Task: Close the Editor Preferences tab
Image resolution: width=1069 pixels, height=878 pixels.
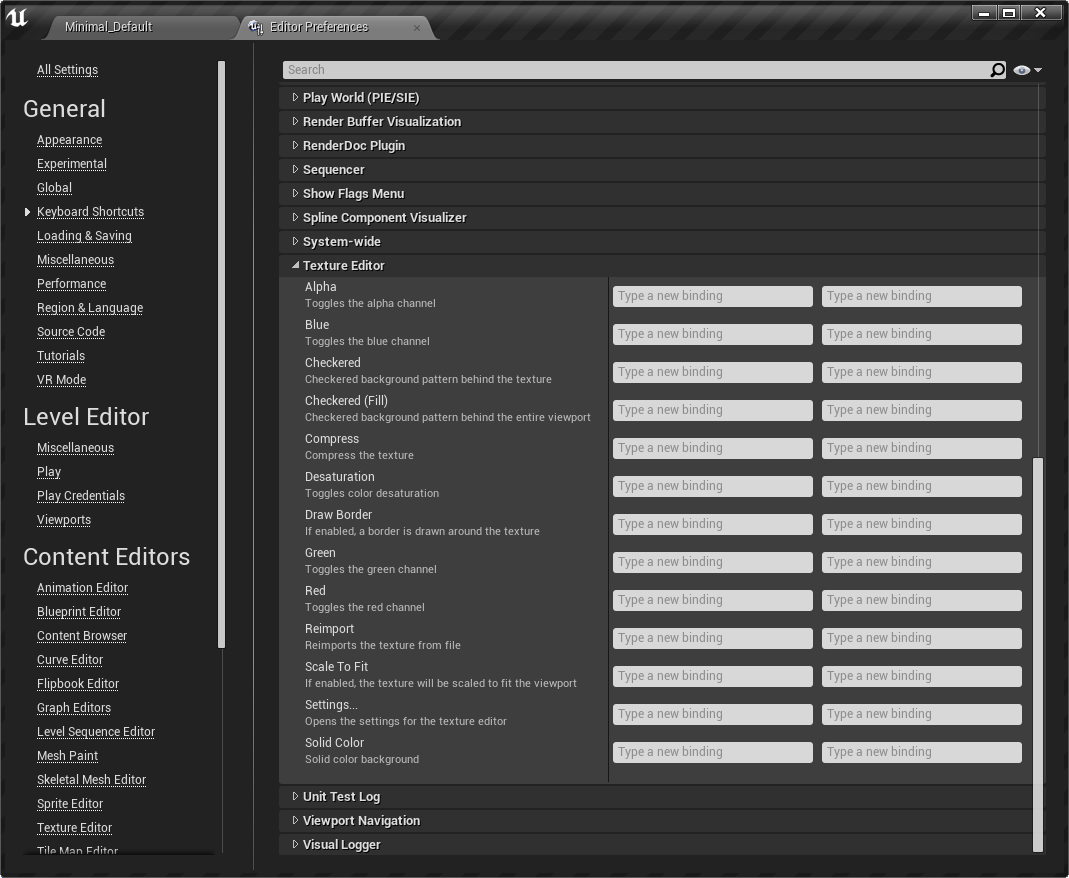Action: pos(417,28)
